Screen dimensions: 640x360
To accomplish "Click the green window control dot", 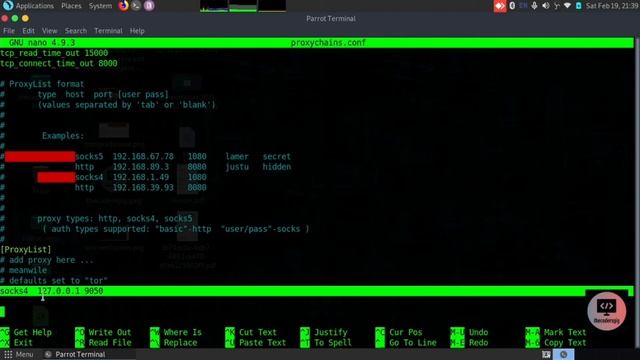I will coord(15,18).
